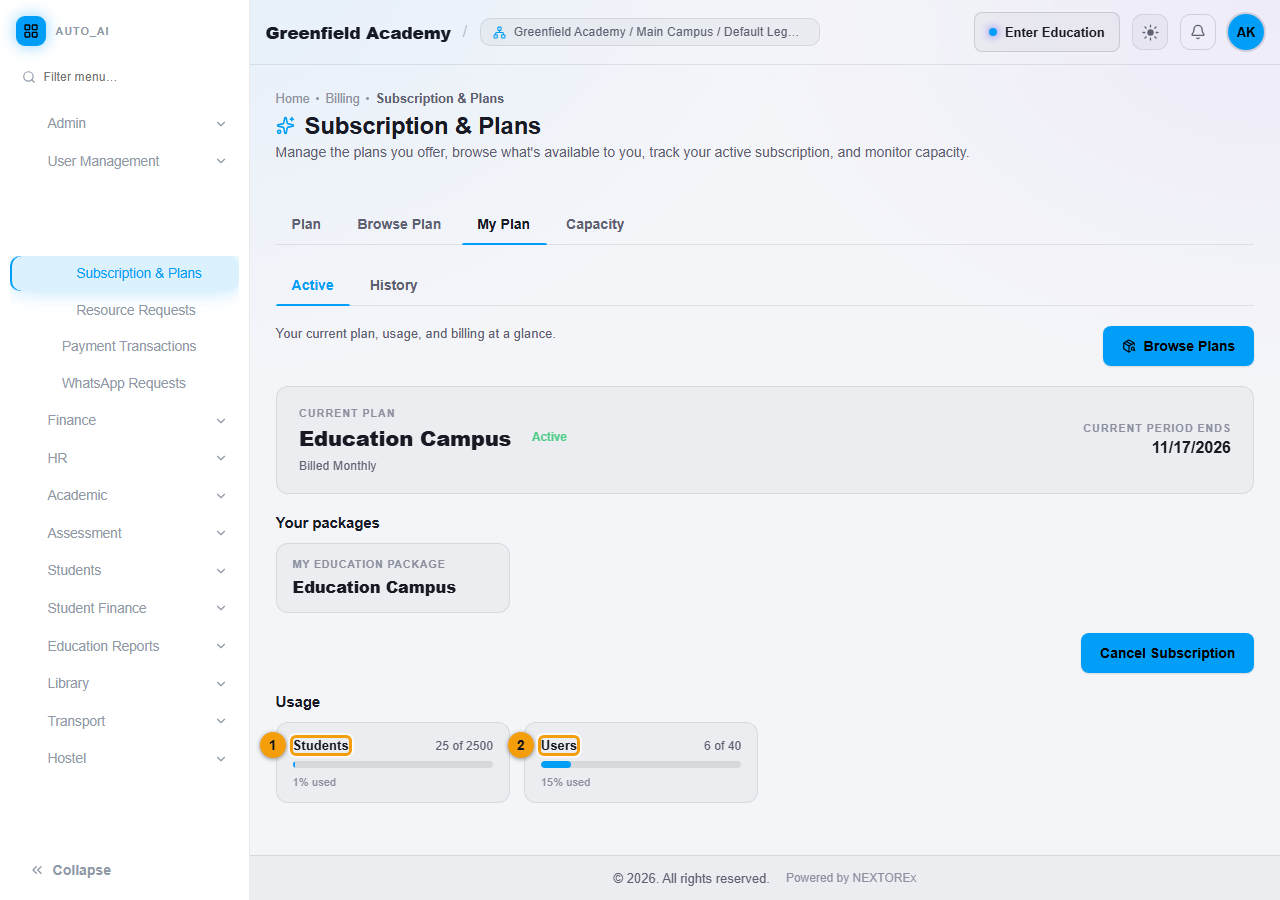
Task: Click the search icon beside Filter menu
Action: coord(29,77)
